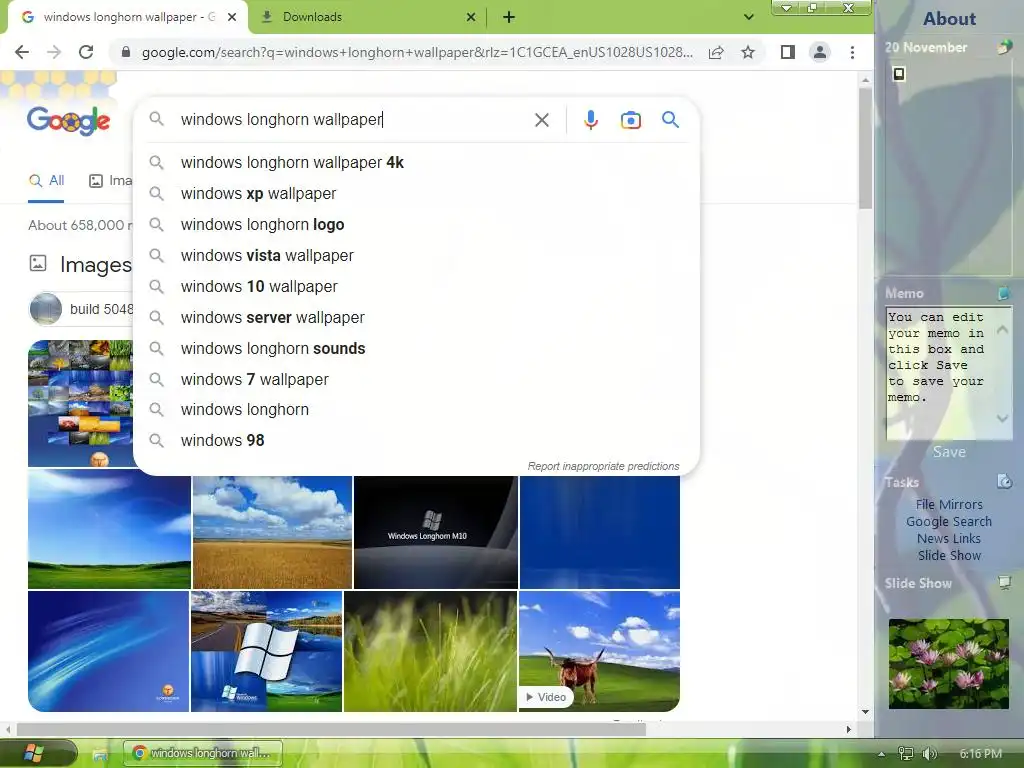Open the Windows Longhorn M10 thumbnail

click(x=436, y=532)
